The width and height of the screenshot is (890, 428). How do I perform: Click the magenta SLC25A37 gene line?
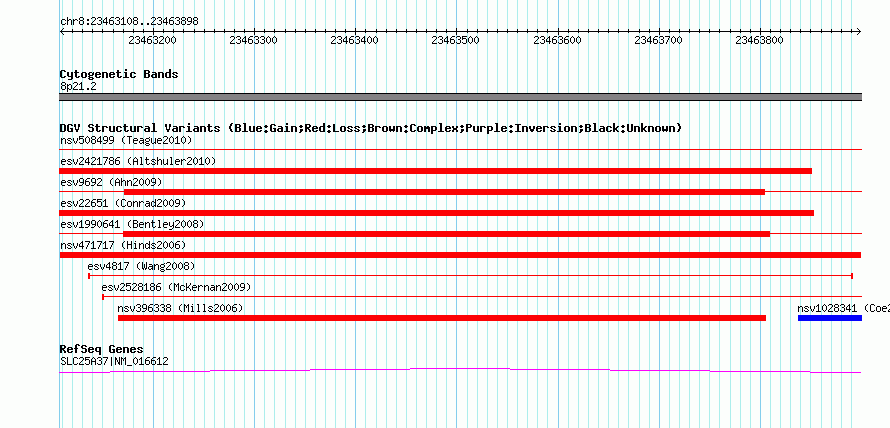[460, 371]
